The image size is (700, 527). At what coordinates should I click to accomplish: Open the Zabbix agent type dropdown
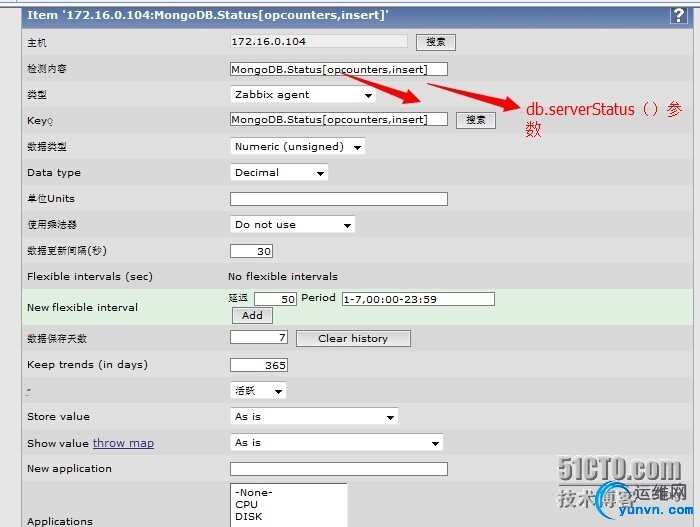coord(303,95)
